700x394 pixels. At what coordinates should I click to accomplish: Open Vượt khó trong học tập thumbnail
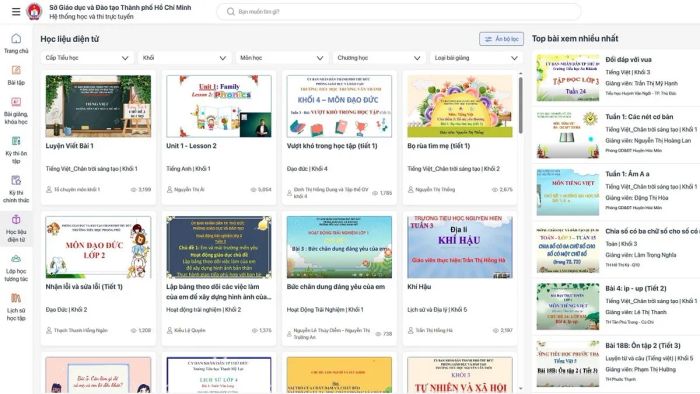coord(339,106)
